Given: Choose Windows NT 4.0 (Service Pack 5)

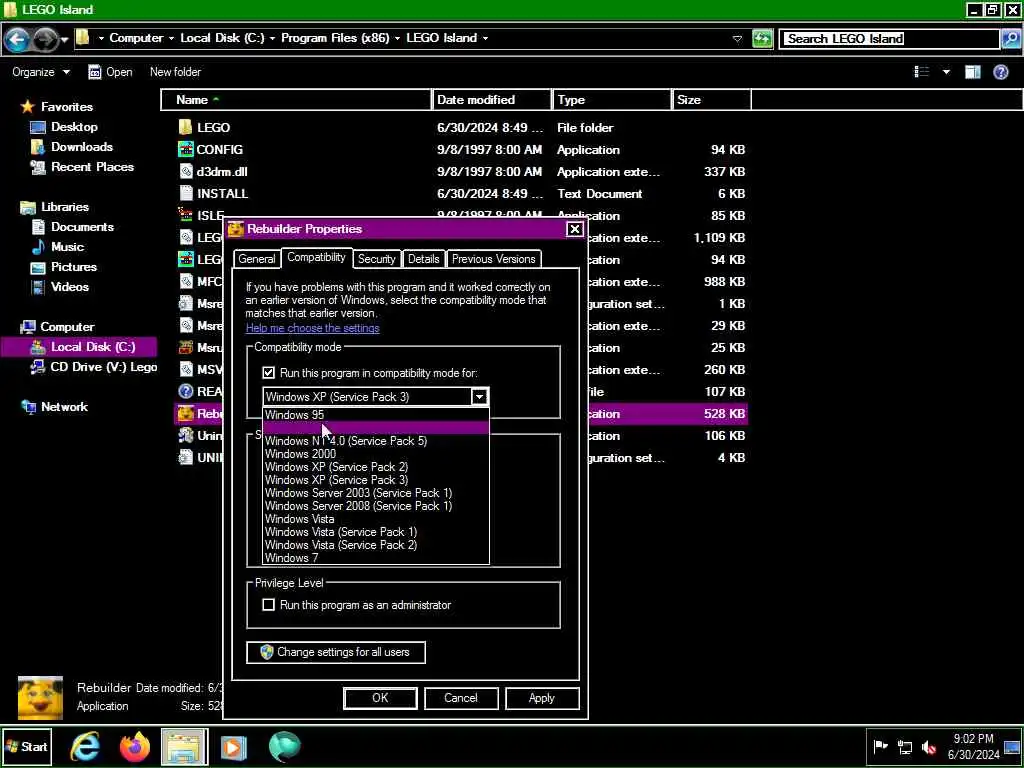Looking at the screenshot, I should pyautogui.click(x=376, y=441).
